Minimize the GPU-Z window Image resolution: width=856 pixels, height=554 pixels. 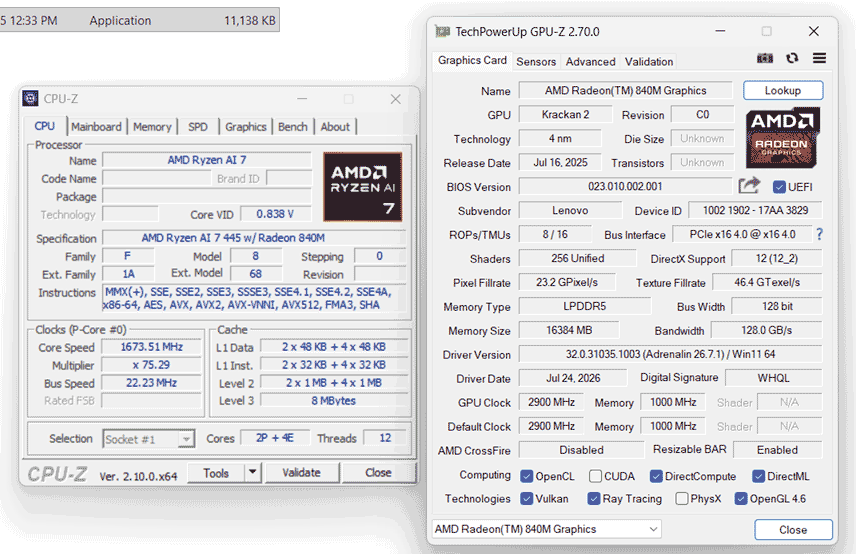tap(720, 31)
